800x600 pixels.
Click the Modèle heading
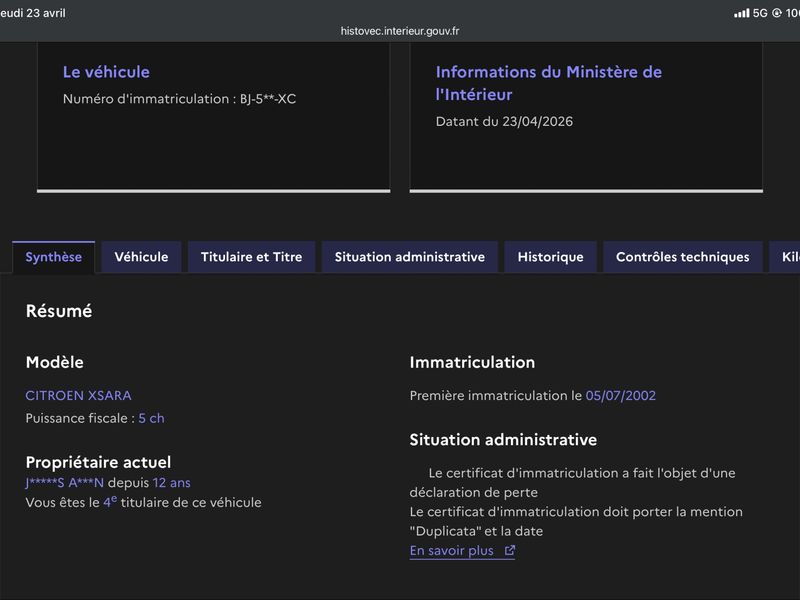[55, 362]
